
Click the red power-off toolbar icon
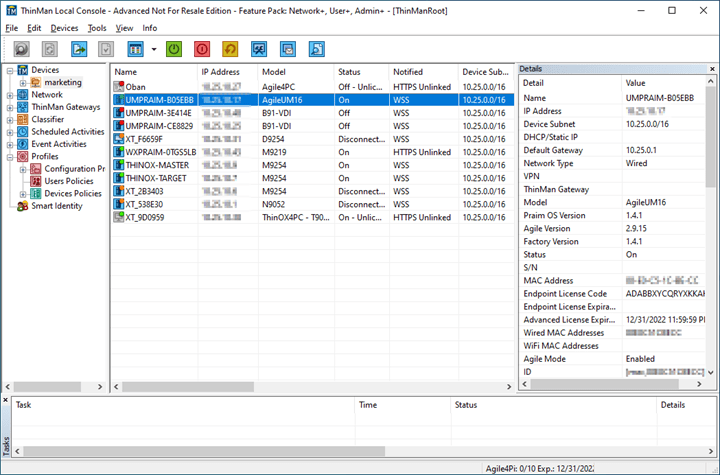[x=203, y=48]
